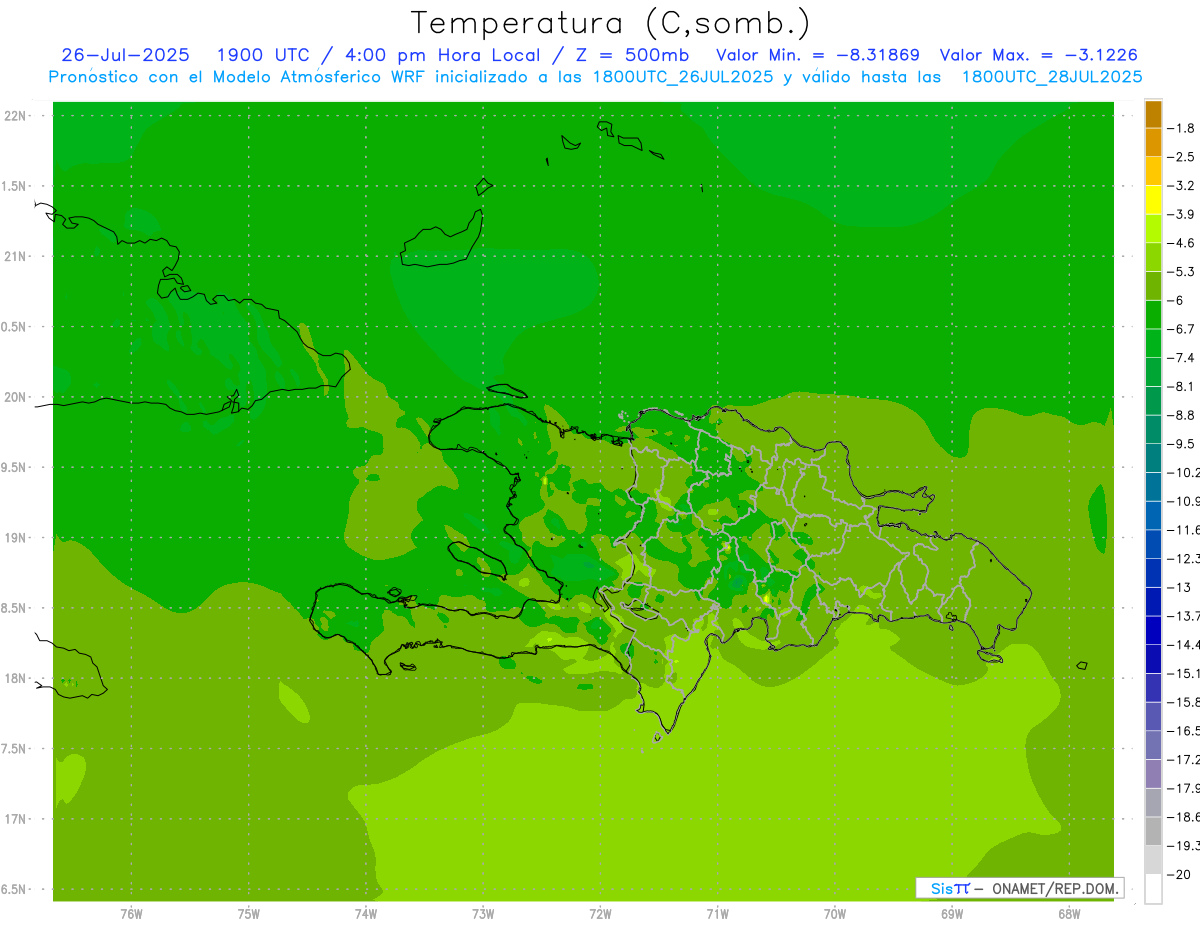
Task: Click the '1800UTC_28JUL2025' valid-until time
Action: (1051, 77)
